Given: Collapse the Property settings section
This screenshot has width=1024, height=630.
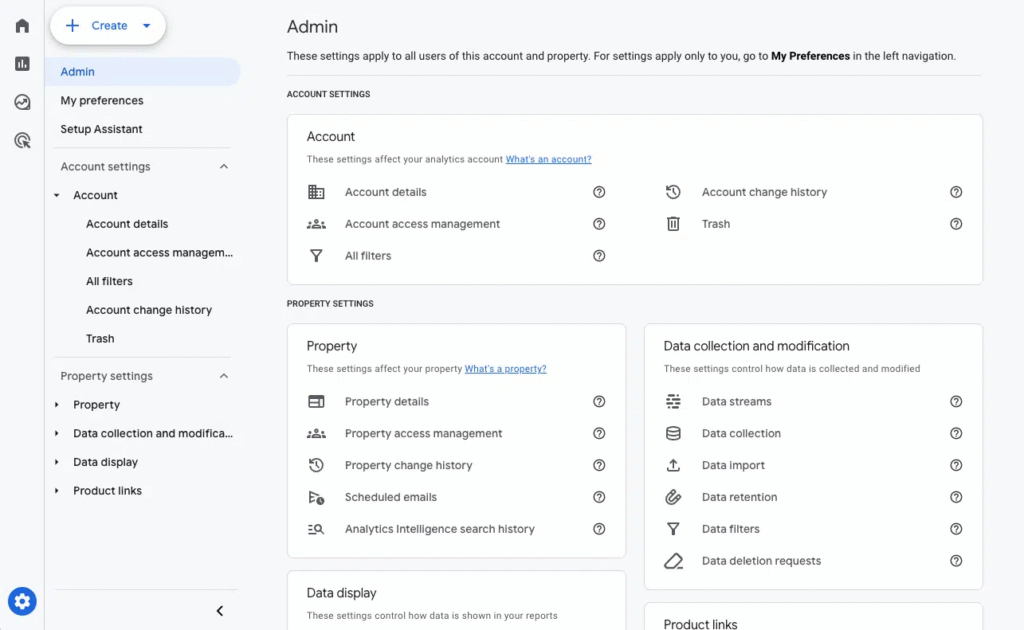Looking at the screenshot, I should [224, 376].
